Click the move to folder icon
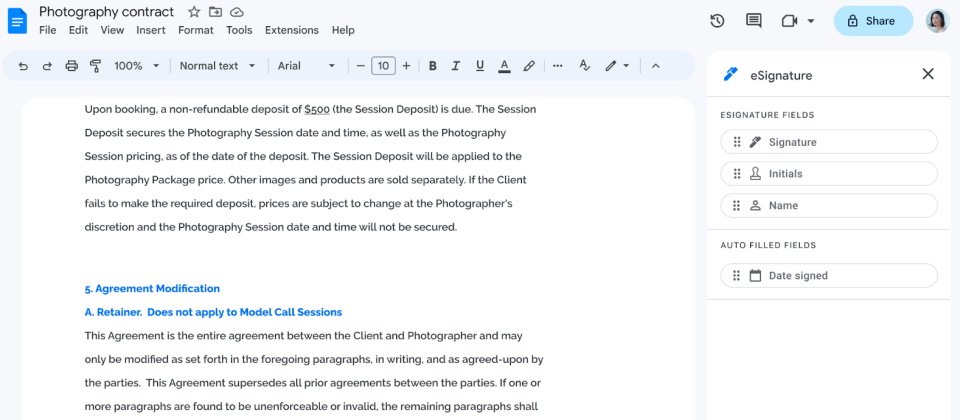960x420 pixels. pos(216,12)
